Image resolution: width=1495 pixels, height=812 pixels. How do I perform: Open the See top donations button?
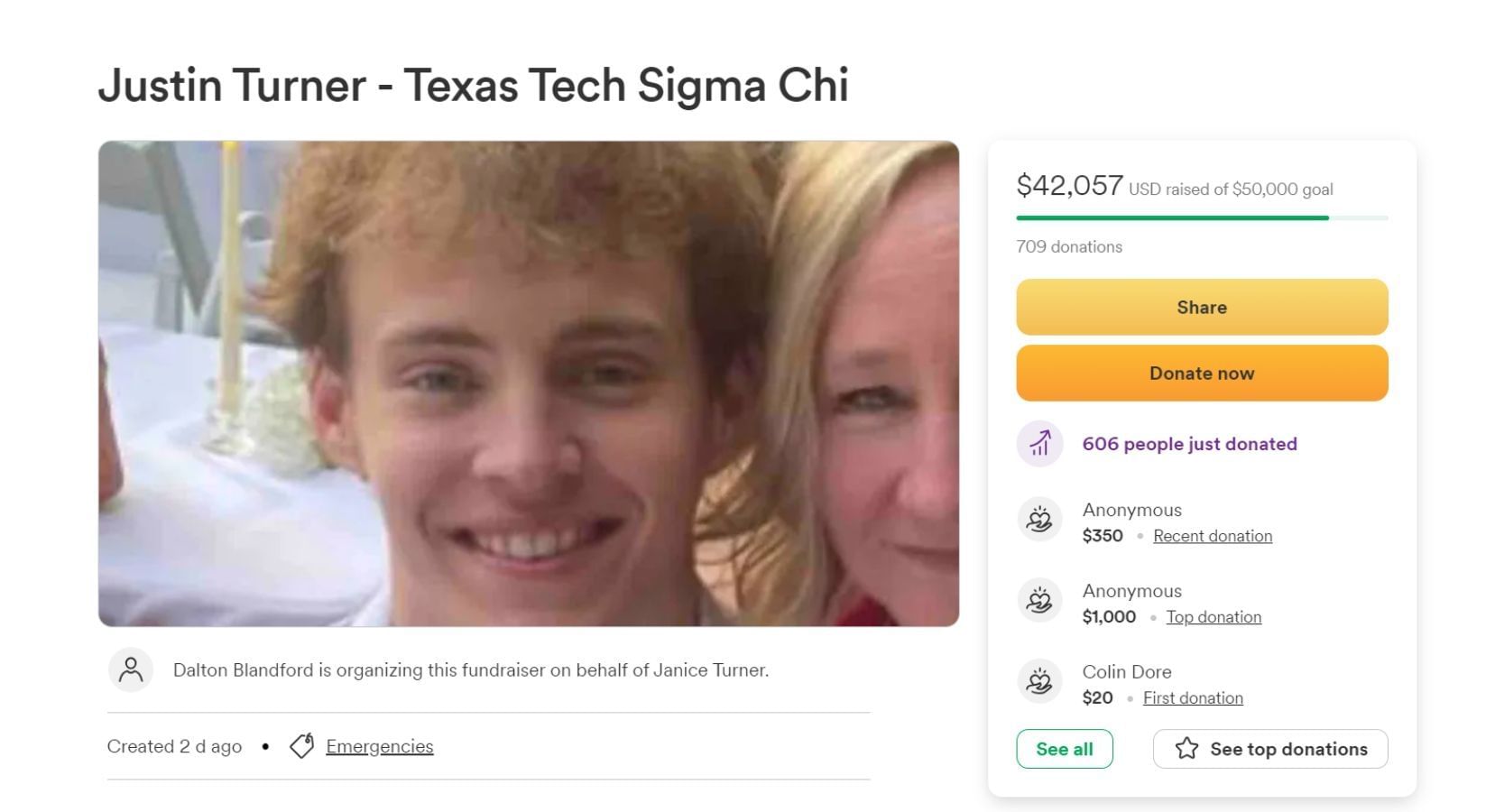point(1269,749)
